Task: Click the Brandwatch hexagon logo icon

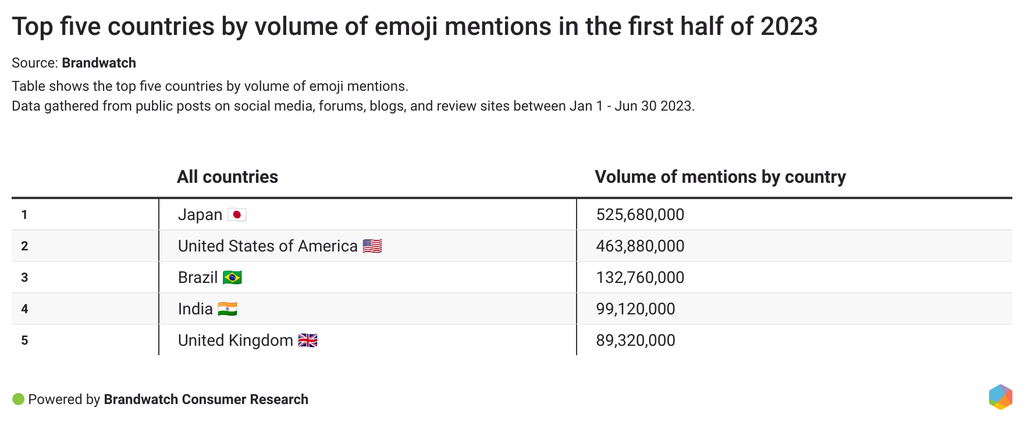Action: click(1000, 397)
